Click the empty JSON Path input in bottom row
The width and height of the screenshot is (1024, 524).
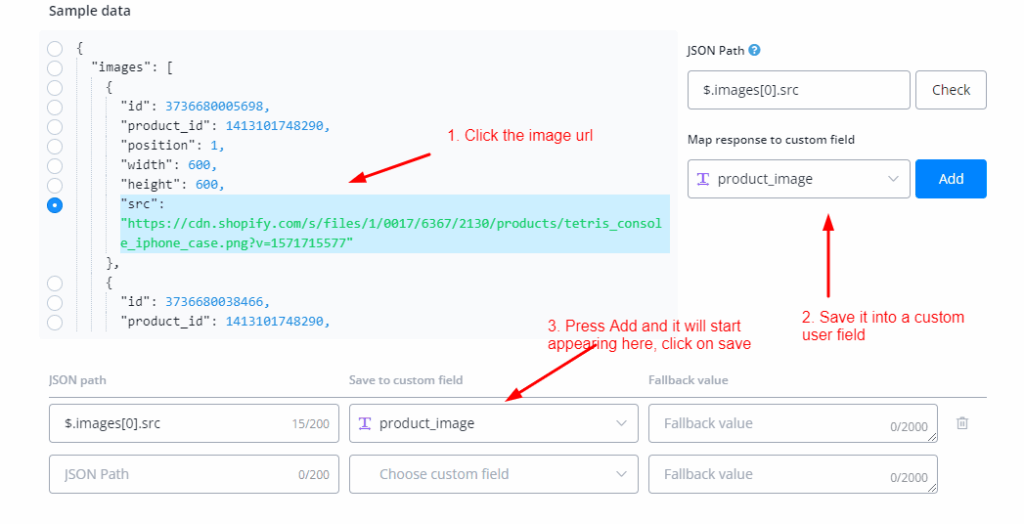pos(170,474)
